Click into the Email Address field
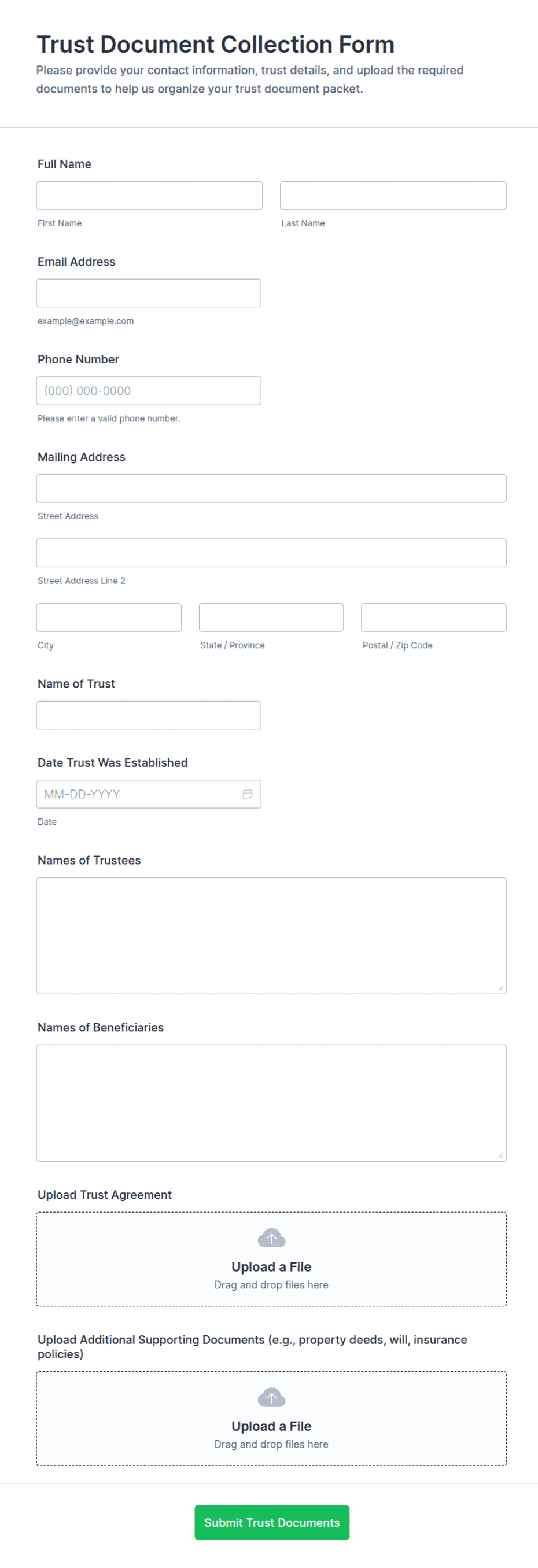The width and height of the screenshot is (538, 1568). (x=149, y=293)
